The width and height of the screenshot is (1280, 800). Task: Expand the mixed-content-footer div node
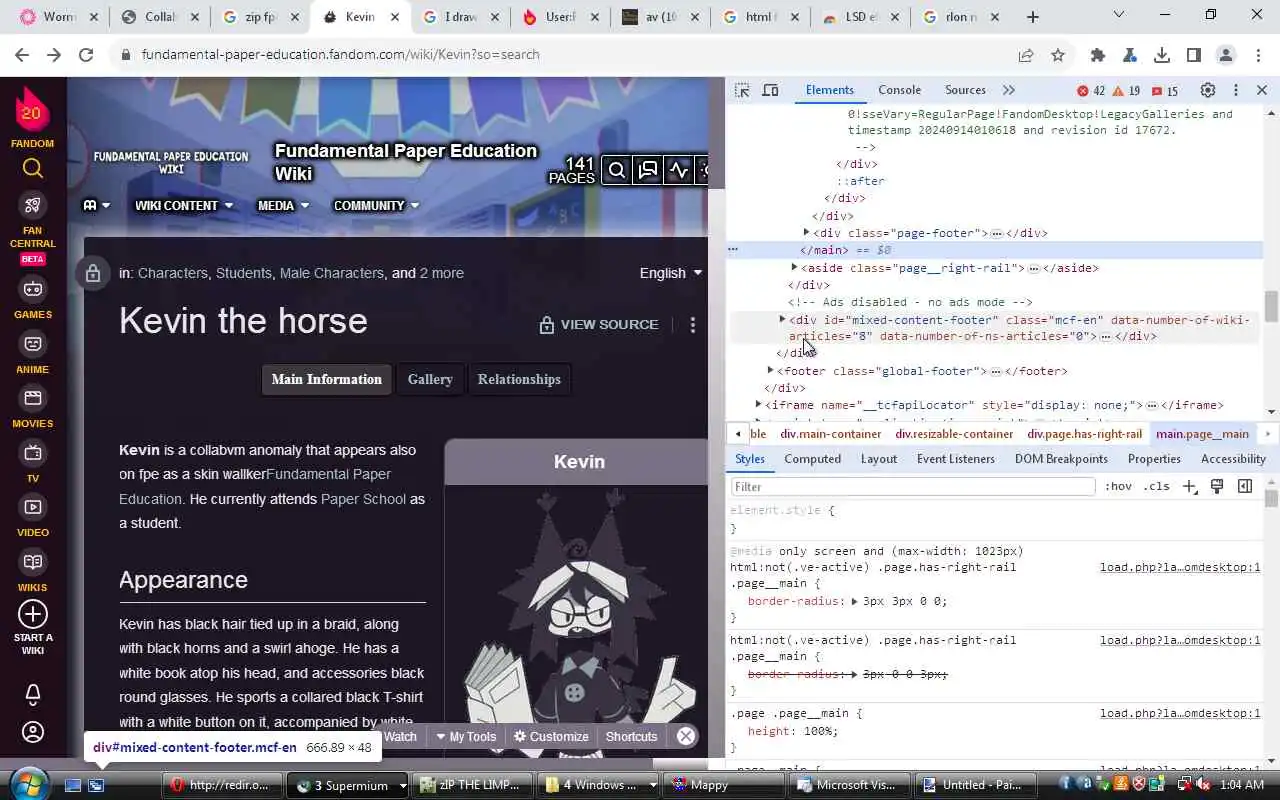tap(783, 319)
